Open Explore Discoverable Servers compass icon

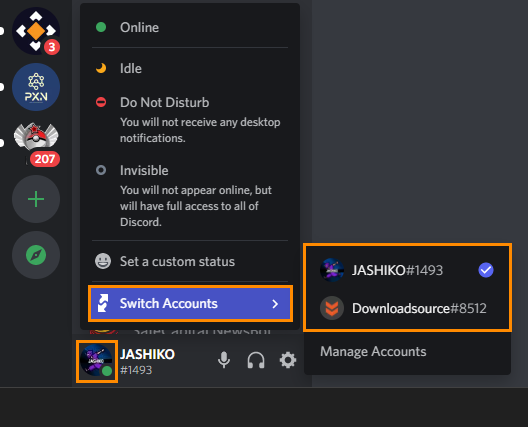(x=36, y=255)
